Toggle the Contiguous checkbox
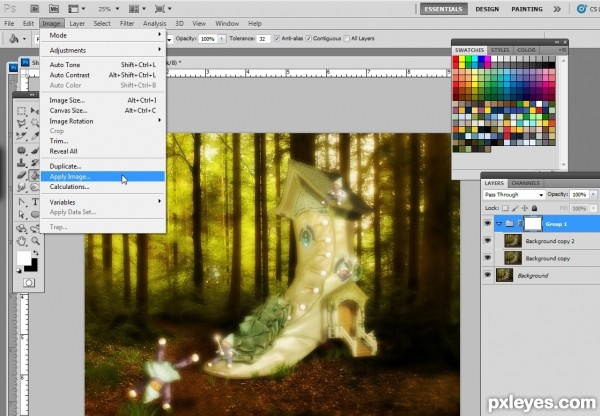This screenshot has height=416, width=600. click(x=308, y=39)
